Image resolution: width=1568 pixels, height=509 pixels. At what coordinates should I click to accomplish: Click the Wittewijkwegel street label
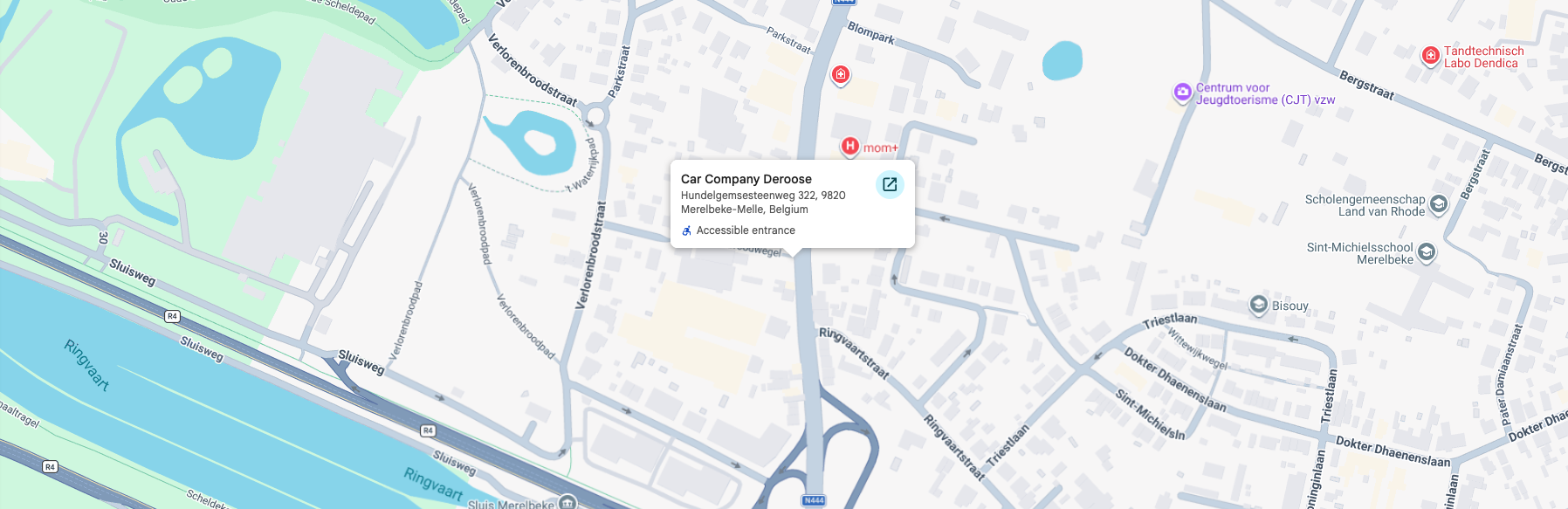coord(1197,348)
